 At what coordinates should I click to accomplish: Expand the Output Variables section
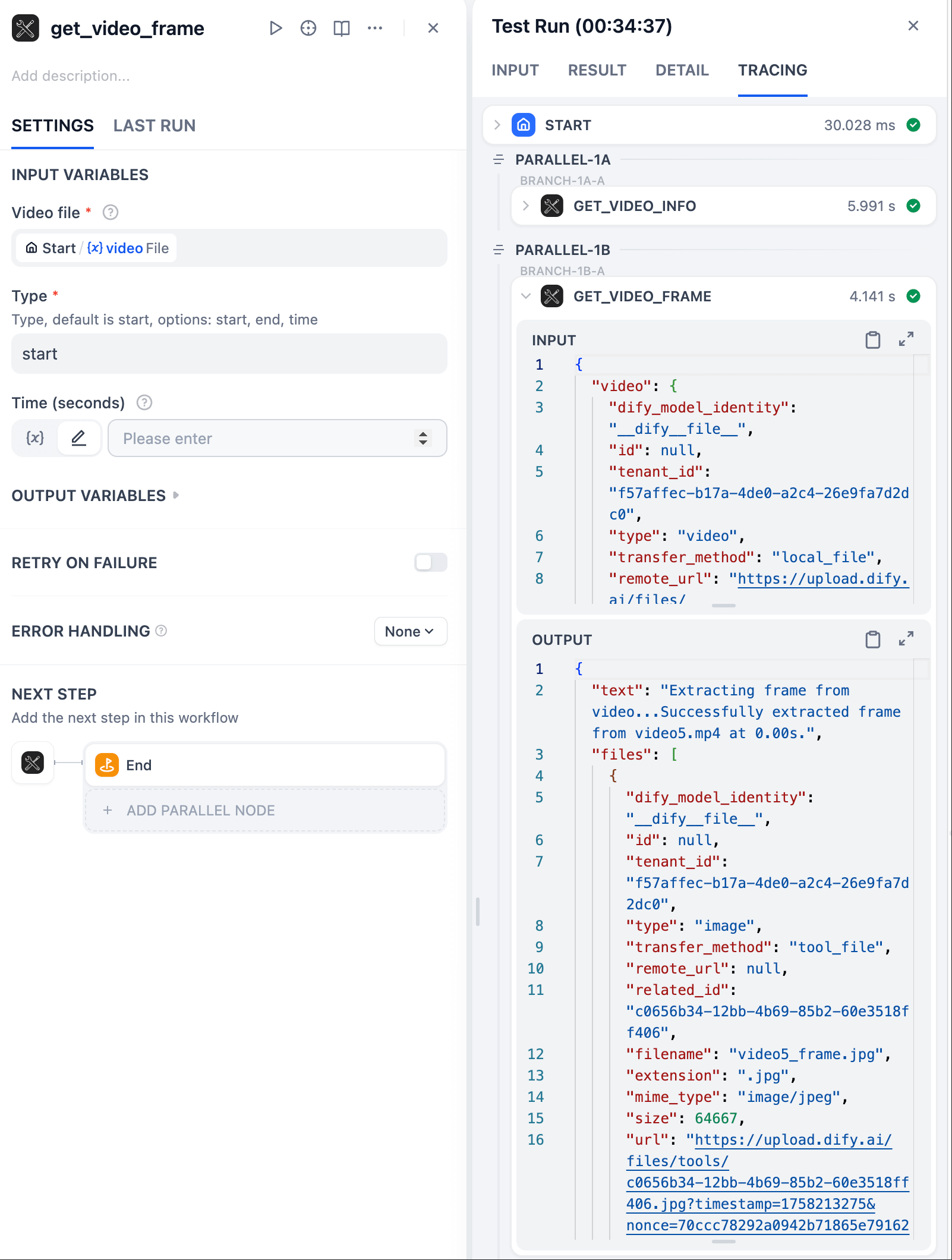[x=95, y=496]
